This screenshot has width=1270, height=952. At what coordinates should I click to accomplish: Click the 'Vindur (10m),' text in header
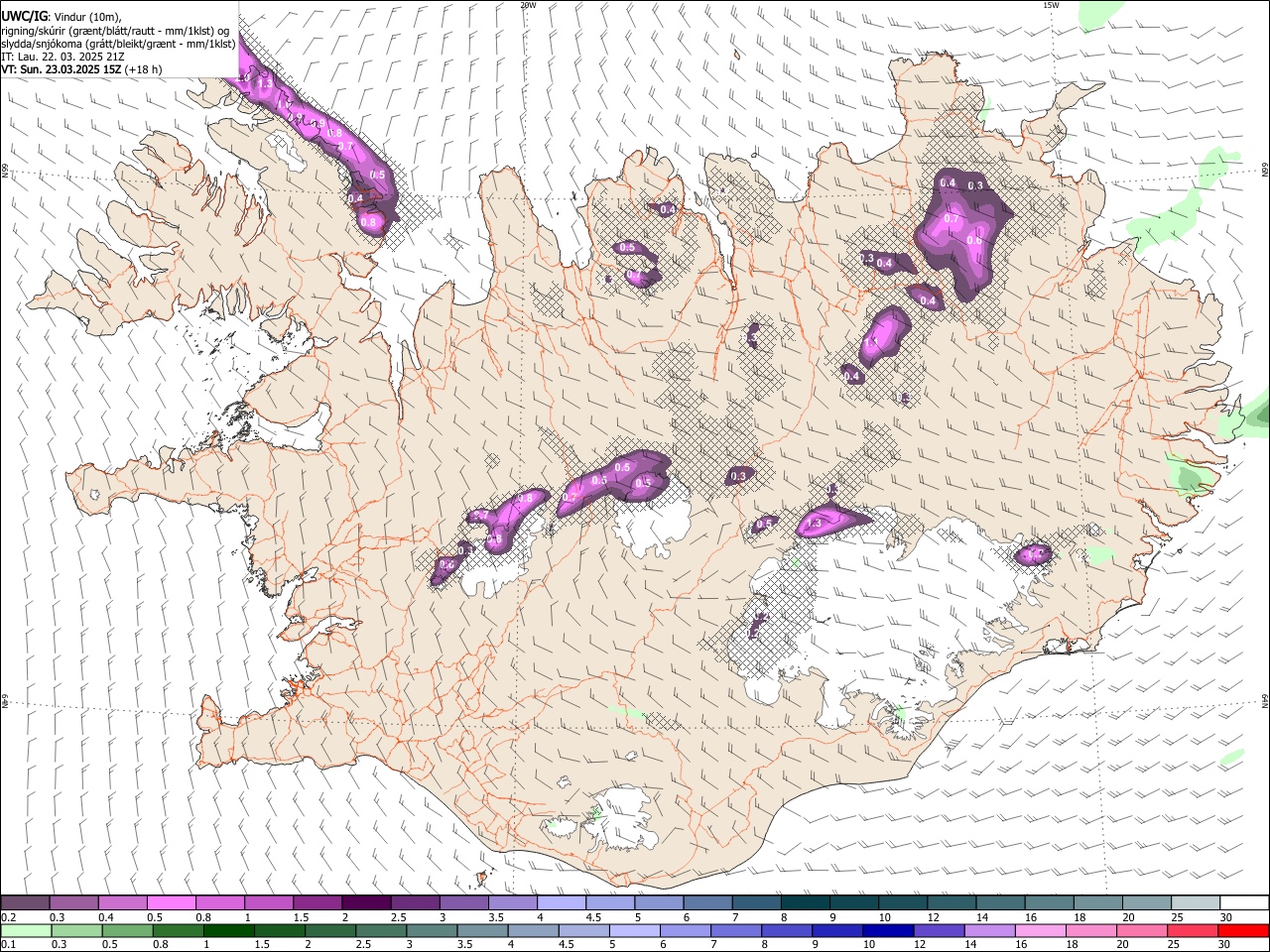86,17
